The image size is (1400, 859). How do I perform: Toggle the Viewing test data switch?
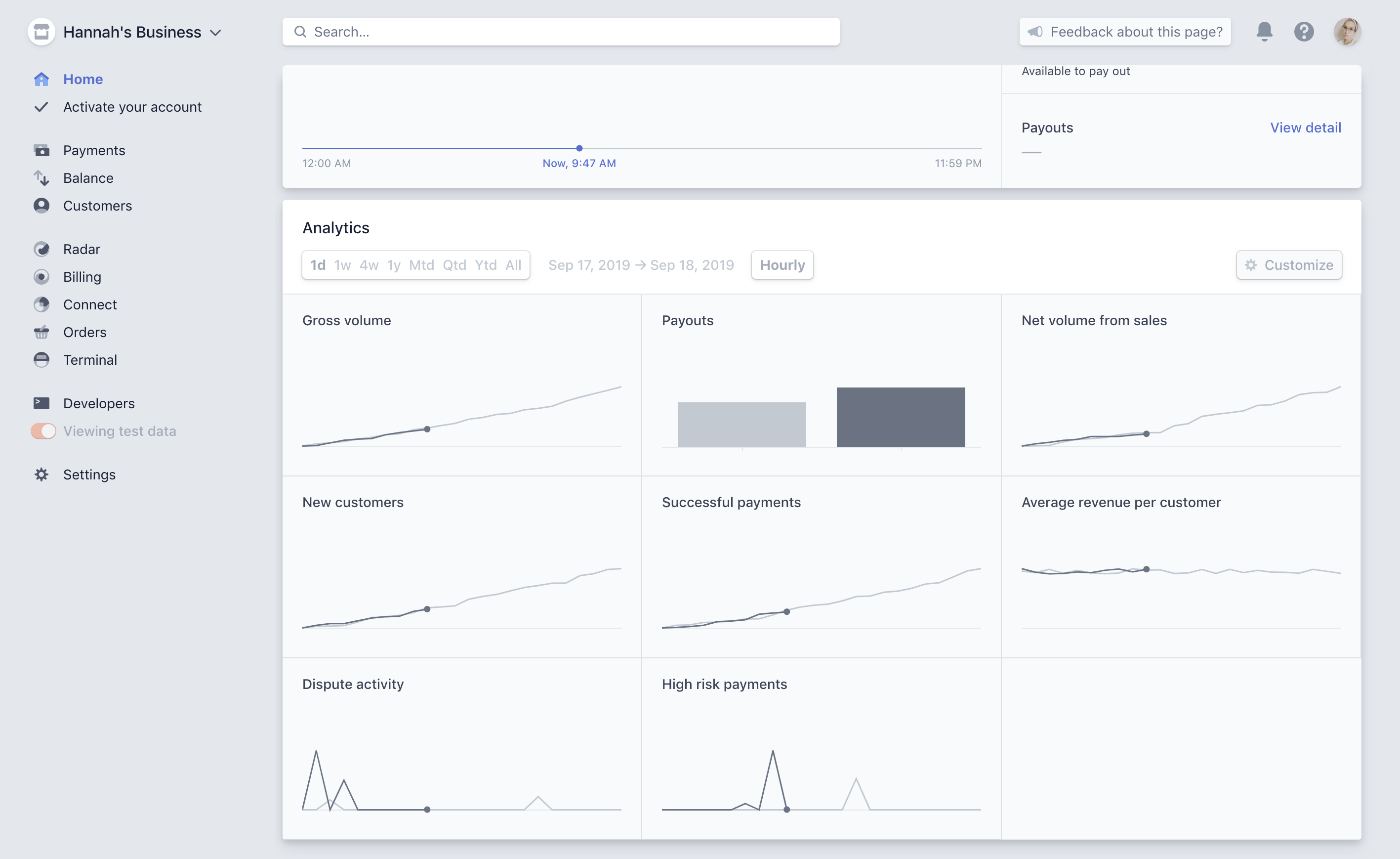point(43,431)
